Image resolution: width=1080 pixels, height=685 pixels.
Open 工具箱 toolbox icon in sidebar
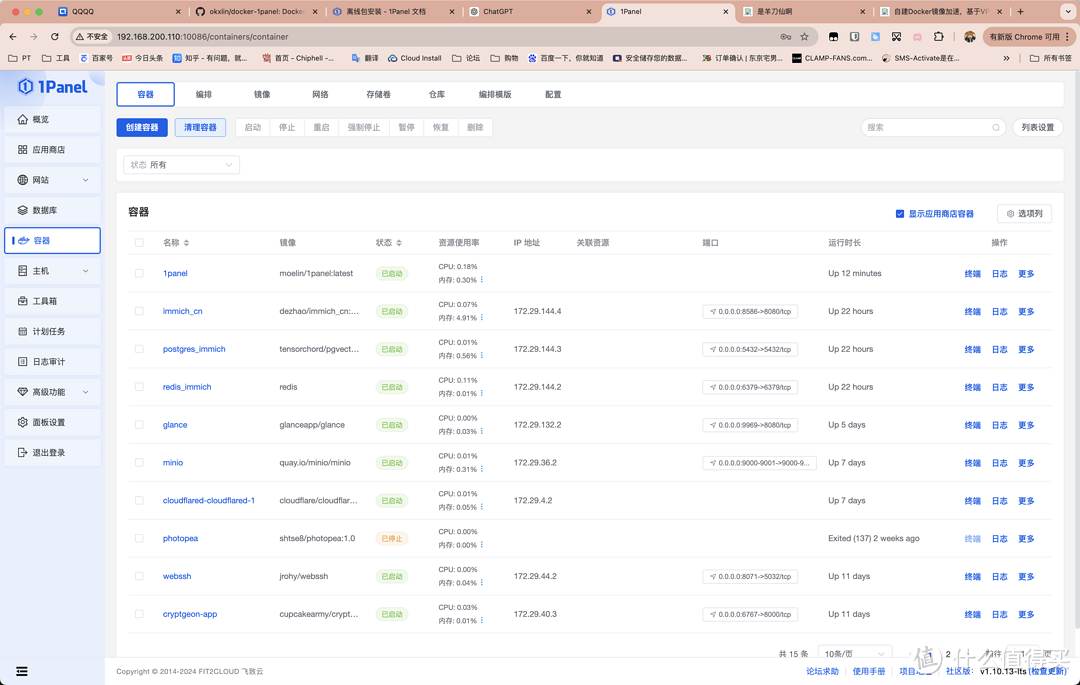tap(23, 301)
